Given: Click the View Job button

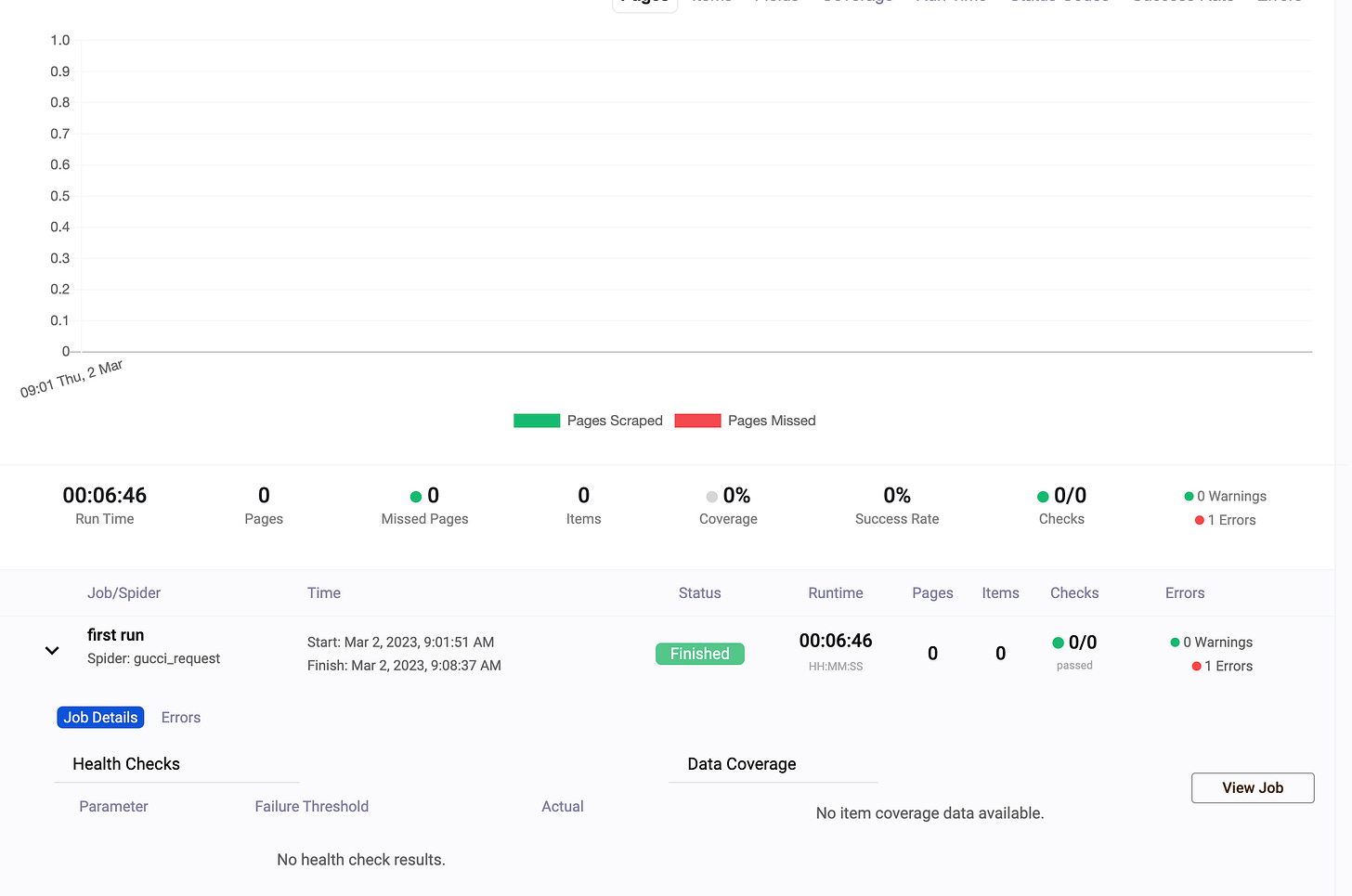Looking at the screenshot, I should pos(1252,787).
